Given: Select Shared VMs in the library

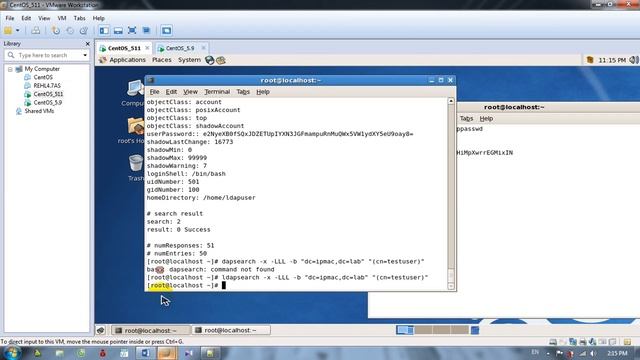Looking at the screenshot, I should (x=39, y=111).
